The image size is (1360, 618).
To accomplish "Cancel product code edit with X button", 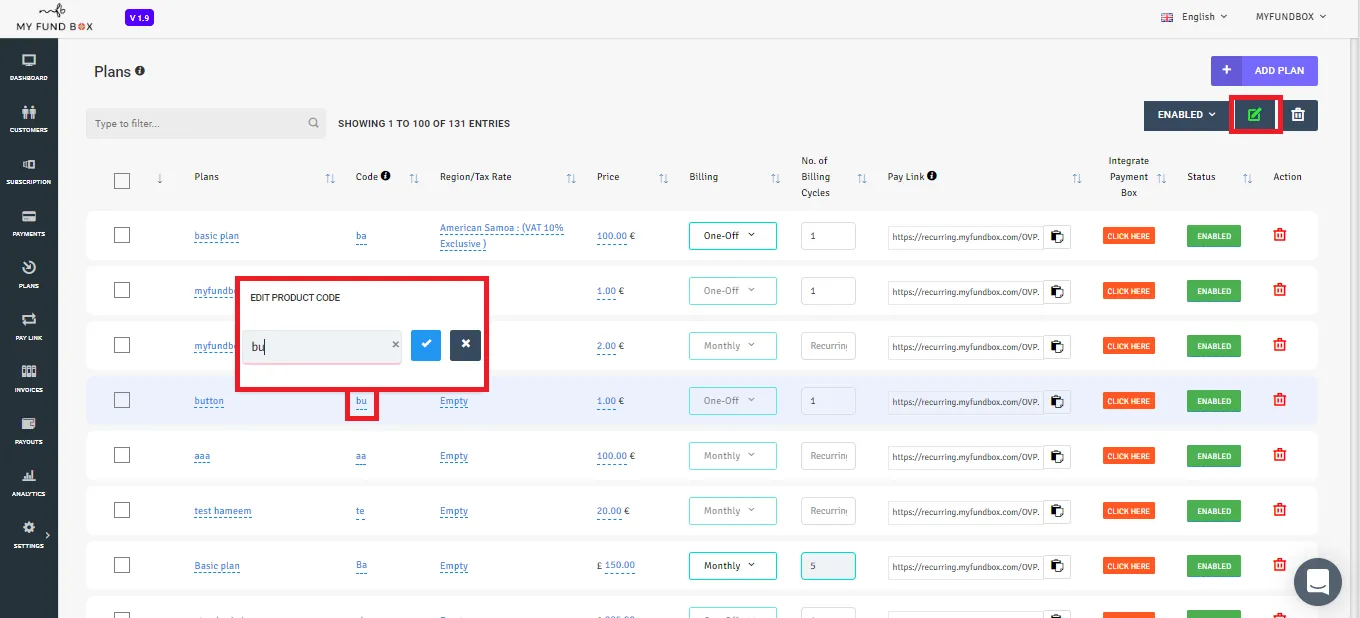I will point(465,345).
